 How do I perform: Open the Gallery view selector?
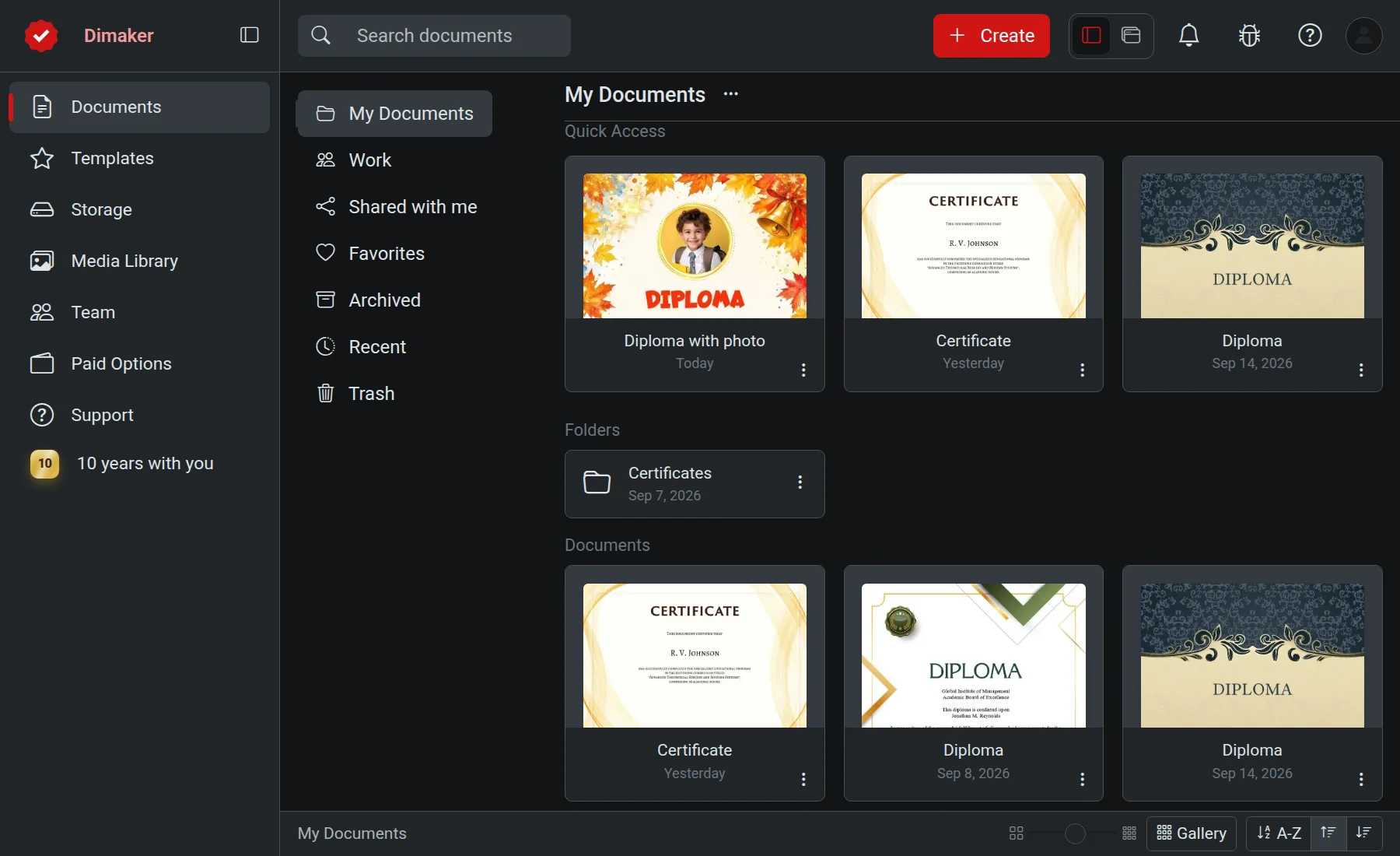coord(1192,833)
